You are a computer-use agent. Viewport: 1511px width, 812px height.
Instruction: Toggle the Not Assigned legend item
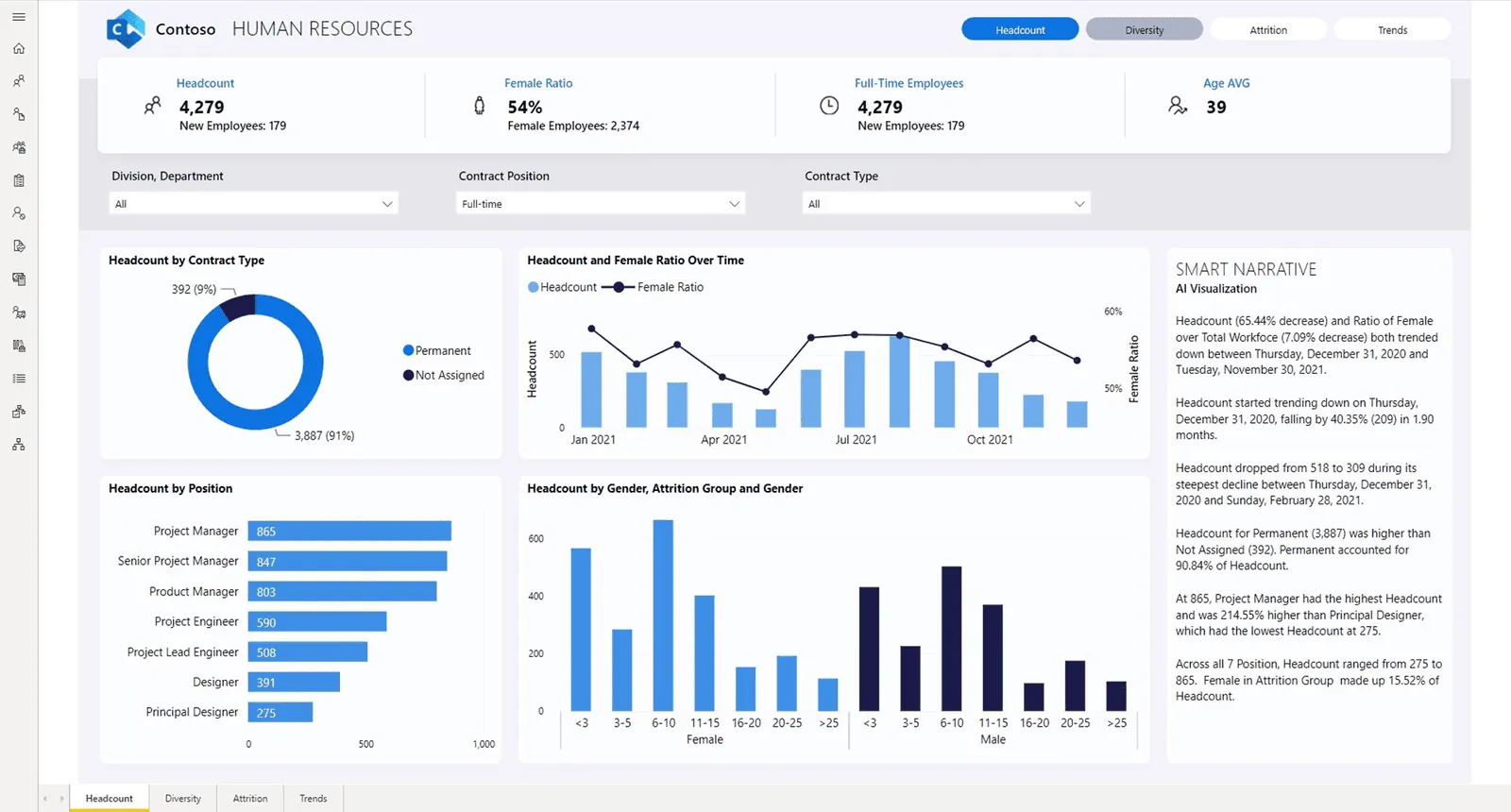point(443,375)
